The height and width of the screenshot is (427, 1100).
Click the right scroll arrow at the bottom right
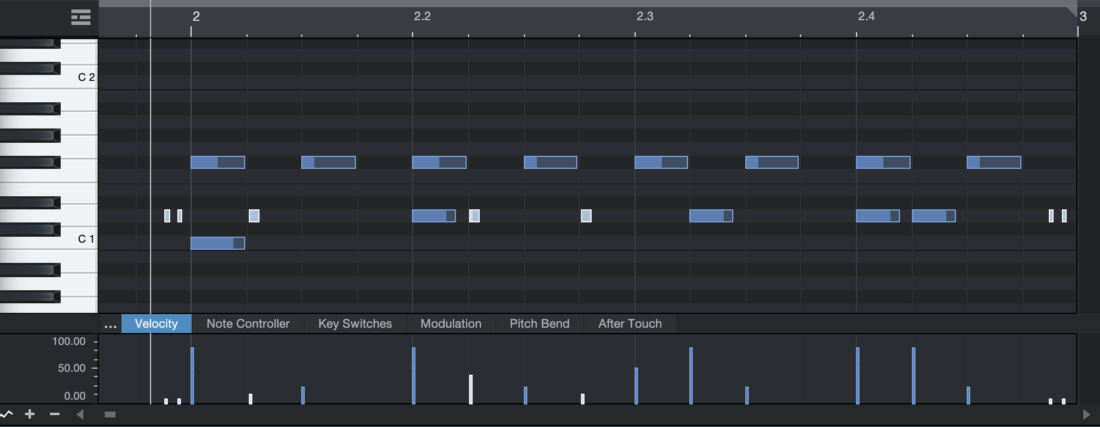(x=1088, y=414)
